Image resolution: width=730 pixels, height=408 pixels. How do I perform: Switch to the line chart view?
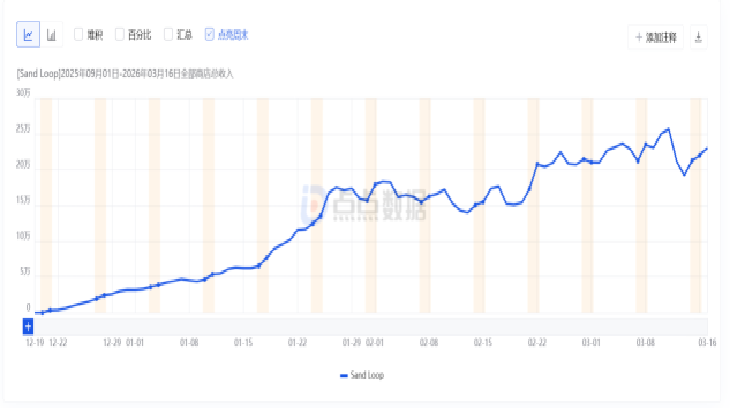tap(28, 35)
